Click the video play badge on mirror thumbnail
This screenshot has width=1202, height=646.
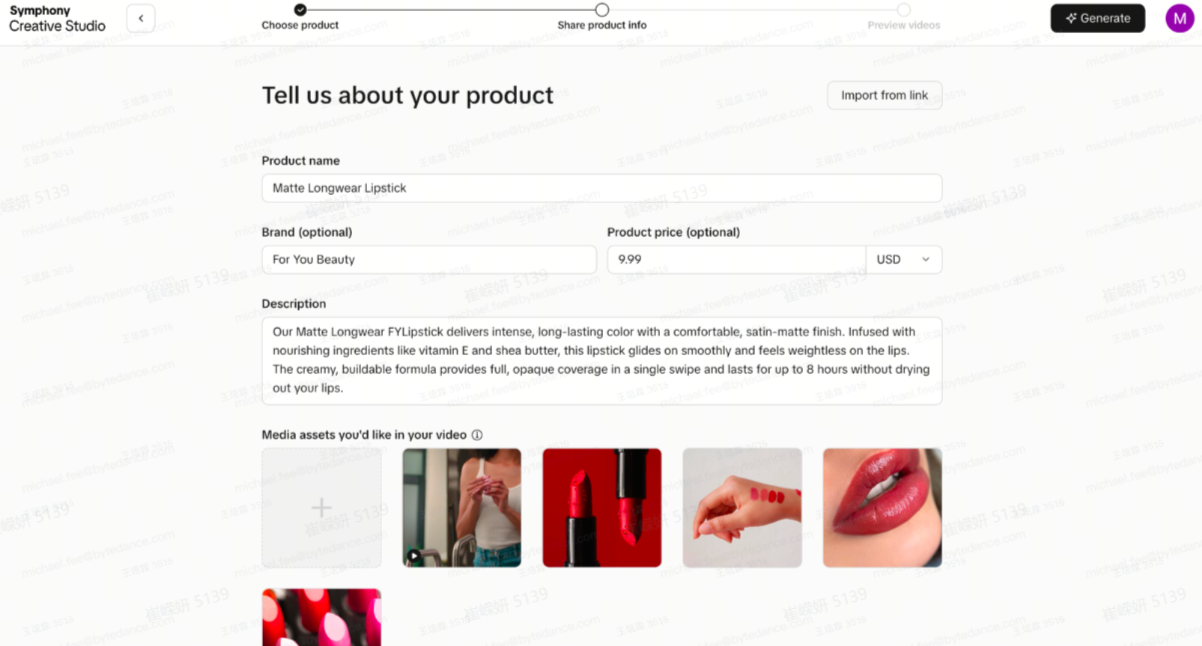(413, 556)
